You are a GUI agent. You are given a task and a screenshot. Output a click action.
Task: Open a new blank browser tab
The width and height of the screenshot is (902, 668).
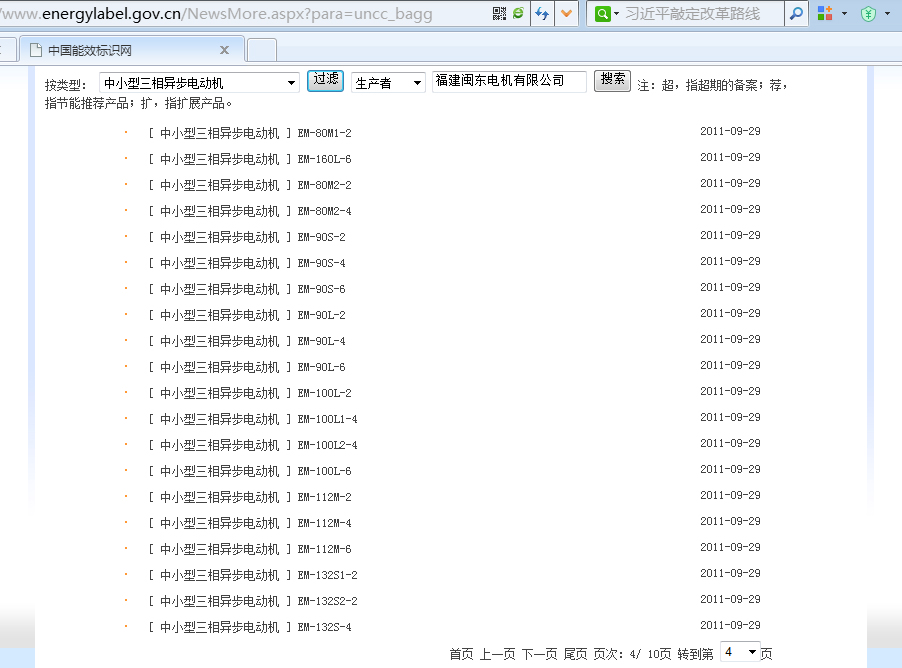pyautogui.click(x=262, y=51)
